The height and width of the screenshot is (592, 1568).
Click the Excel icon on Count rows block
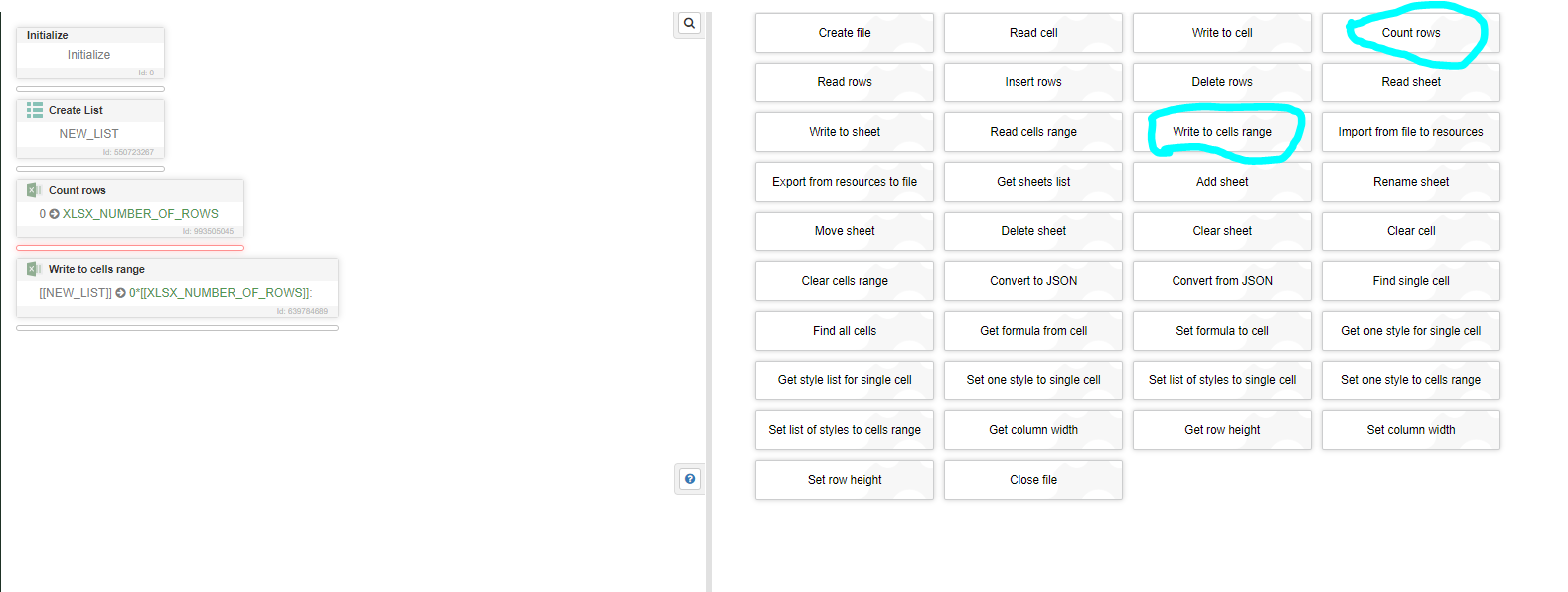(34, 190)
